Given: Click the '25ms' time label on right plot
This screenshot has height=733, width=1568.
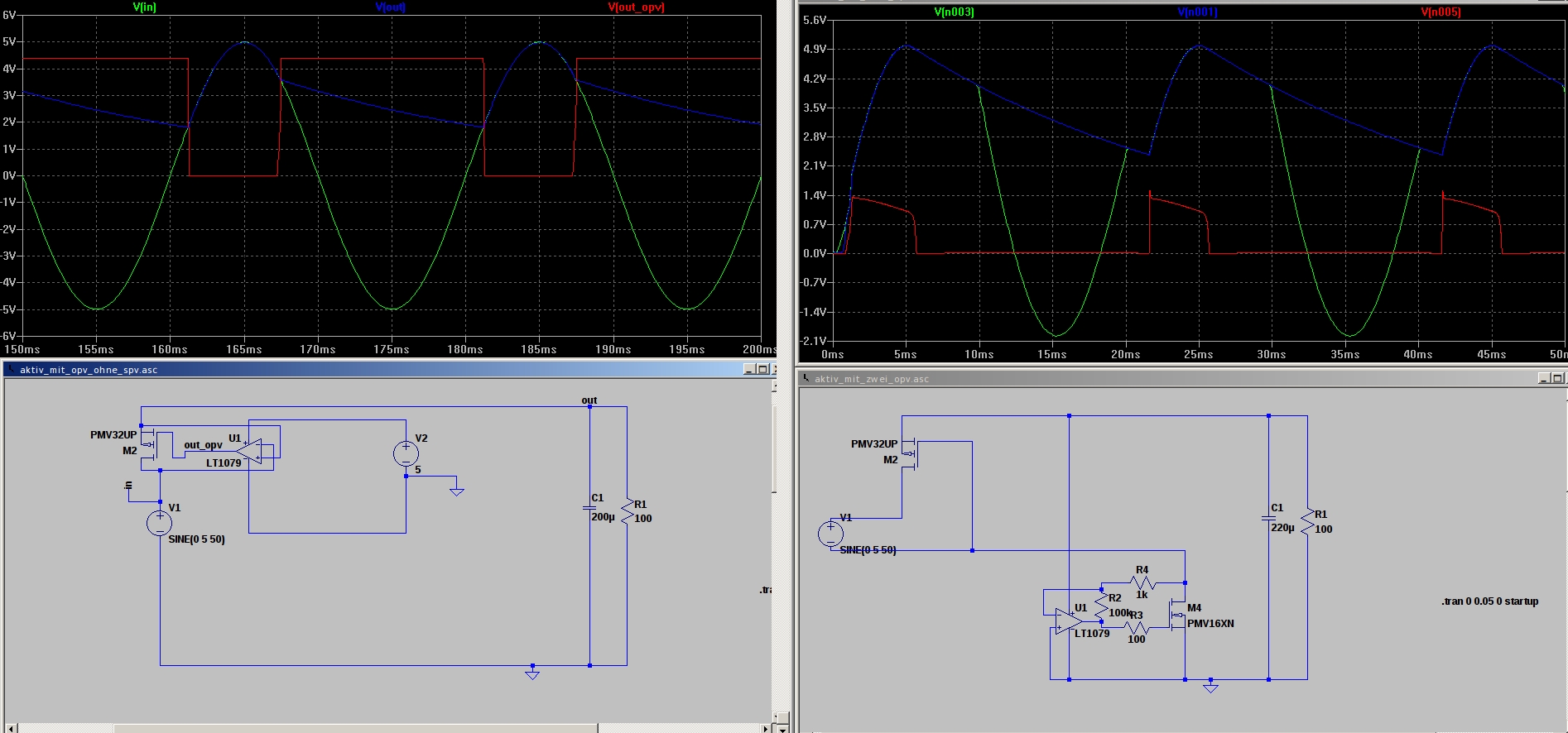Looking at the screenshot, I should [1198, 355].
